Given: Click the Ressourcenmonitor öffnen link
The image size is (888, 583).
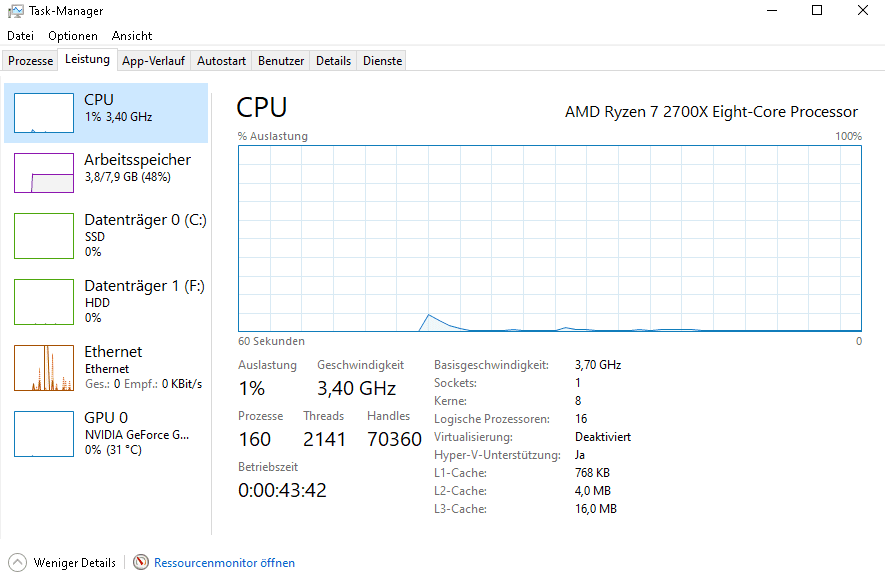Looking at the screenshot, I should click(x=224, y=563).
